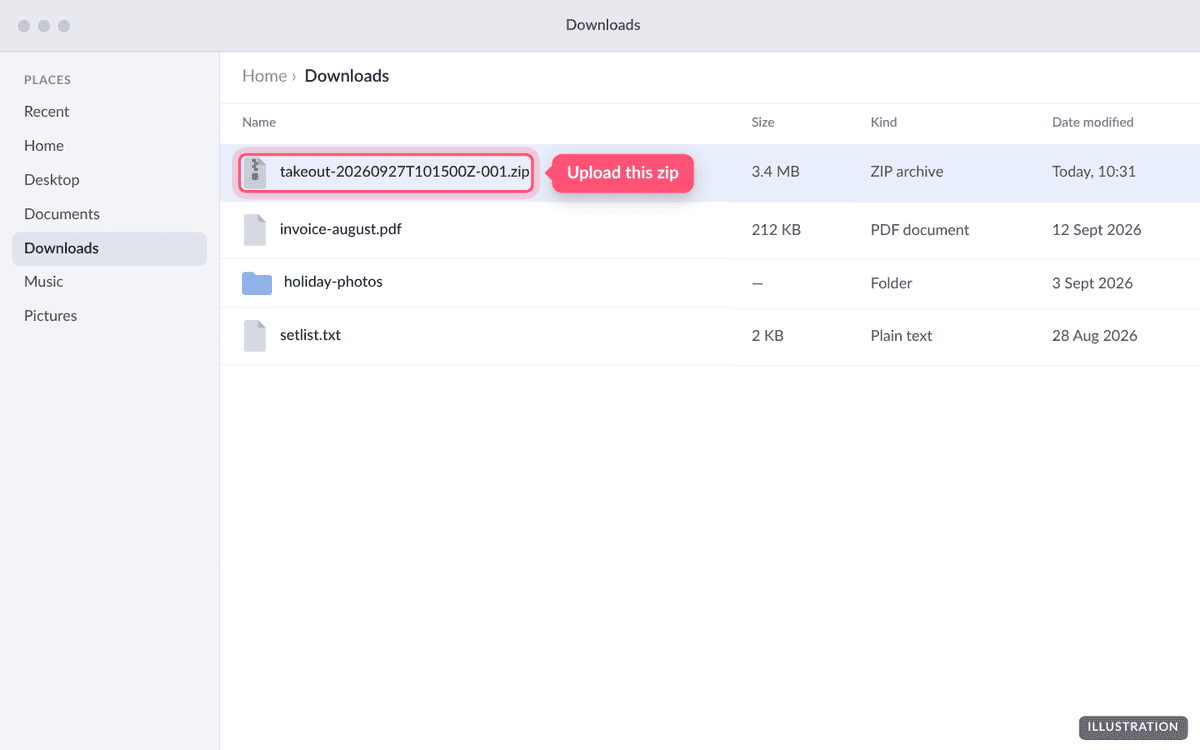Click the invoice-august.pdf file icon
Screen dimensions: 1200x750
(x=255, y=230)
